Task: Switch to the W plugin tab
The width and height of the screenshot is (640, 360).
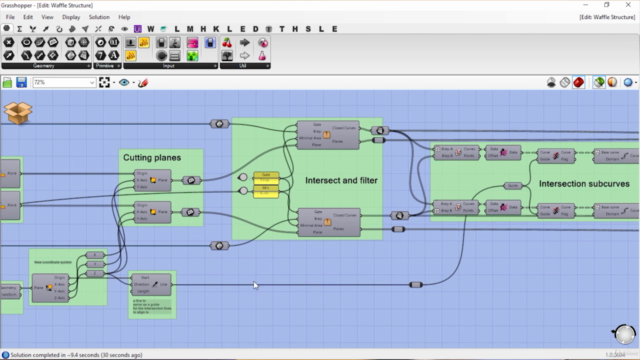Action: (x=151, y=29)
